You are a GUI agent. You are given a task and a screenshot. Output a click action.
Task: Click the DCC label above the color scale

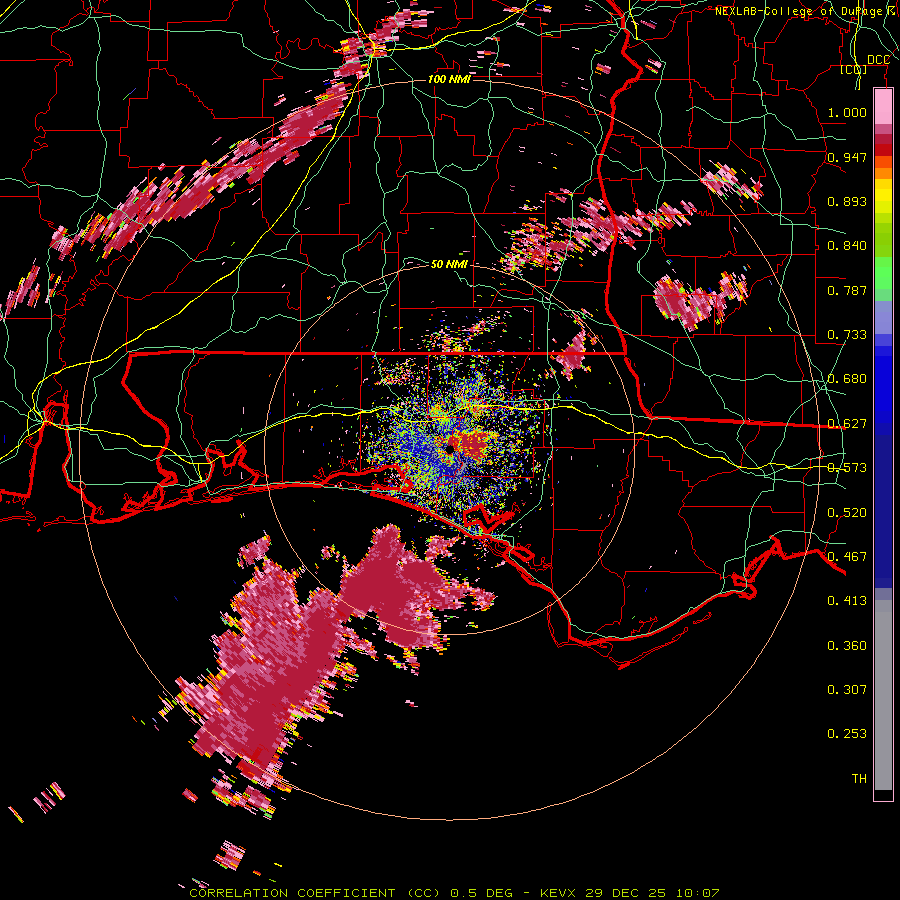pyautogui.click(x=878, y=60)
